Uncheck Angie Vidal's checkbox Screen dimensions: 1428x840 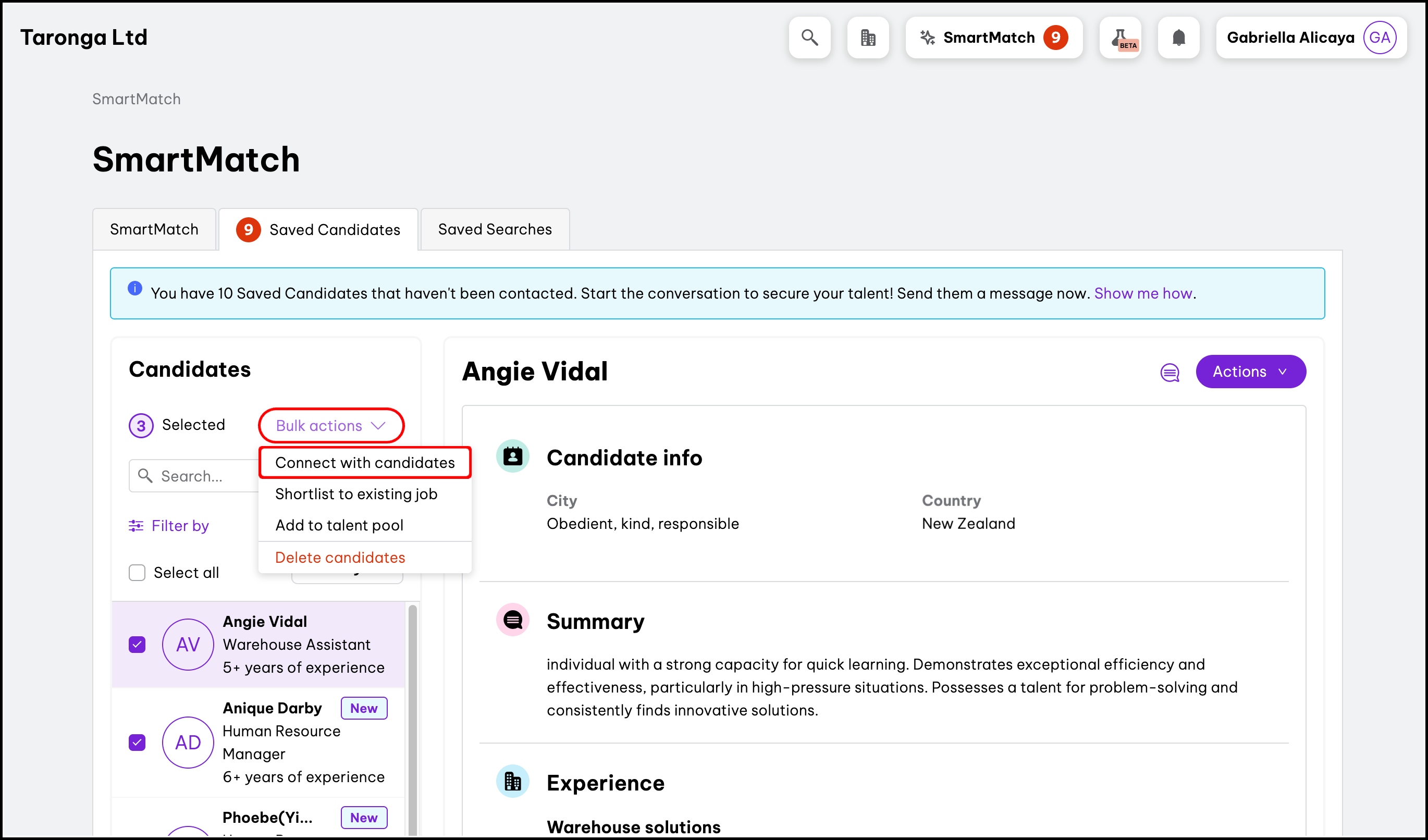pos(137,645)
